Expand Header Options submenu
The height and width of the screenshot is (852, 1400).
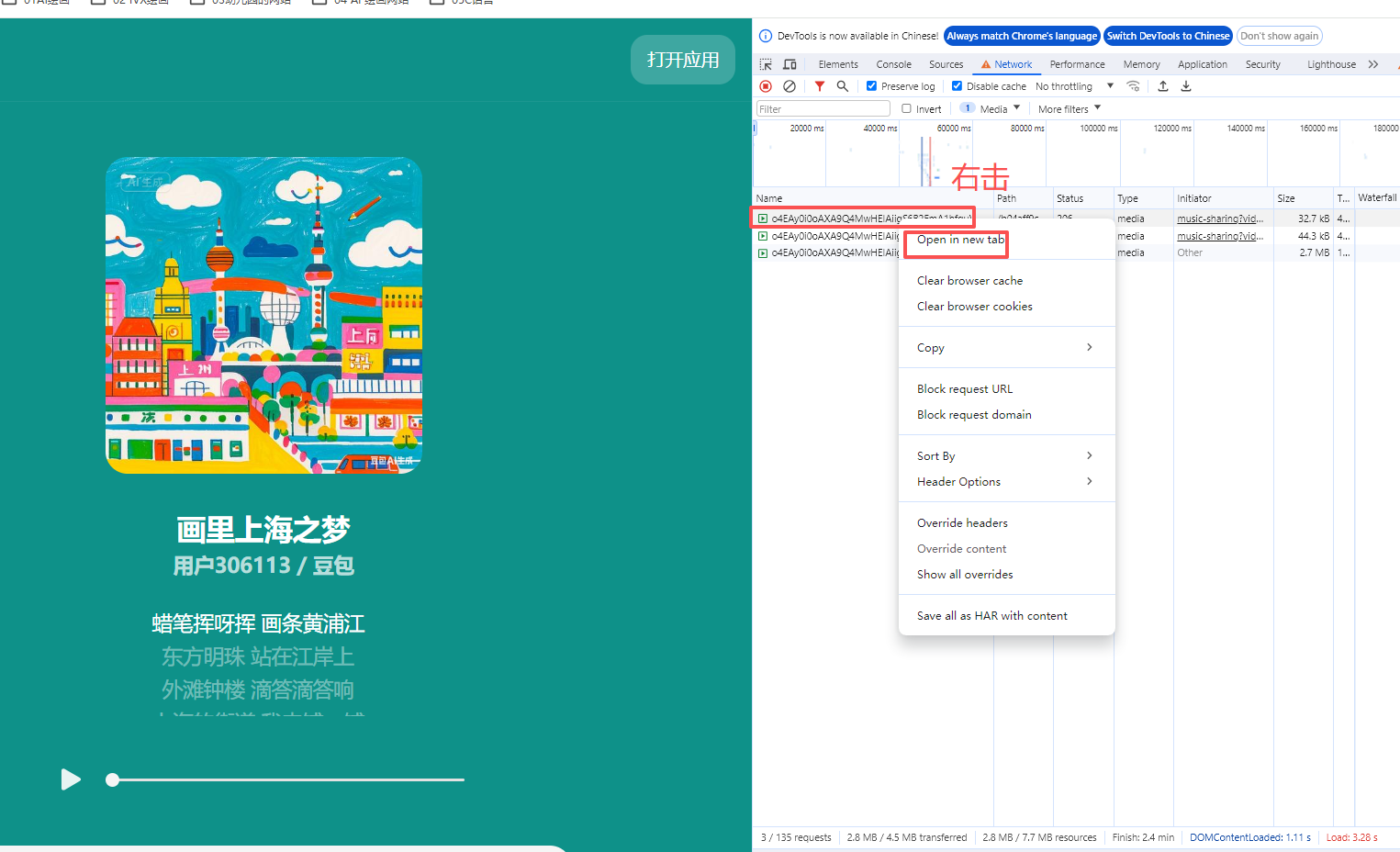point(1006,481)
